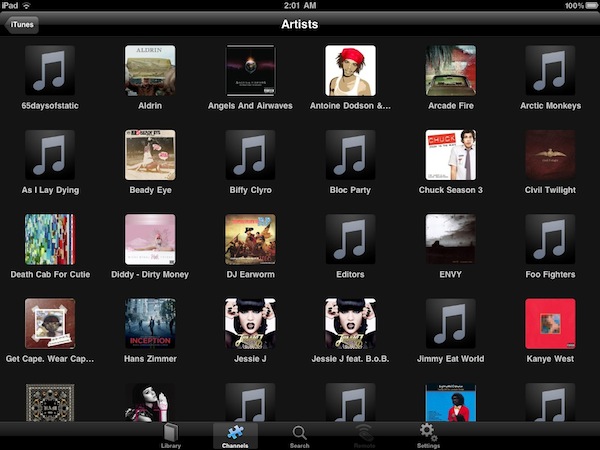
Task: Open the blue album with red jacket figure
Action: click(x=450, y=403)
